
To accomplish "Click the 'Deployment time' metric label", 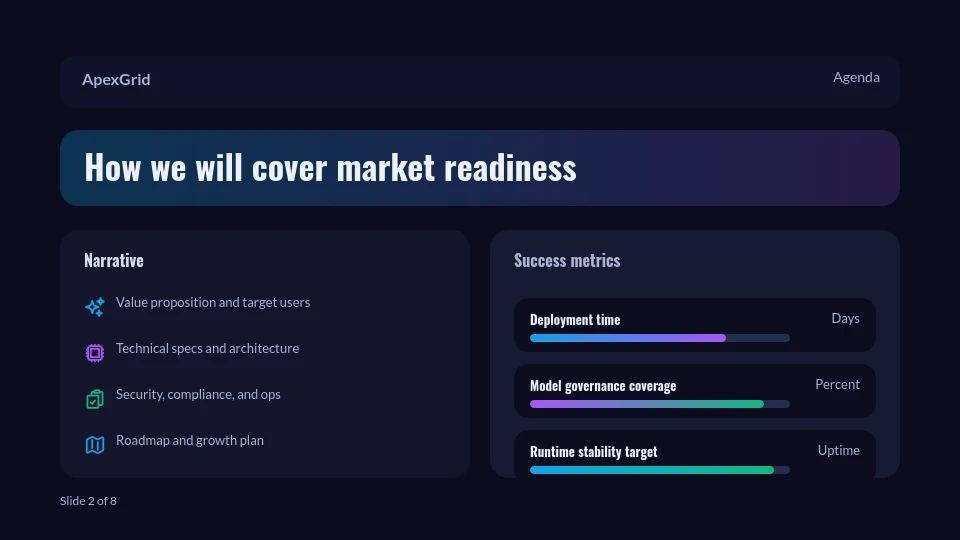I will [575, 320].
